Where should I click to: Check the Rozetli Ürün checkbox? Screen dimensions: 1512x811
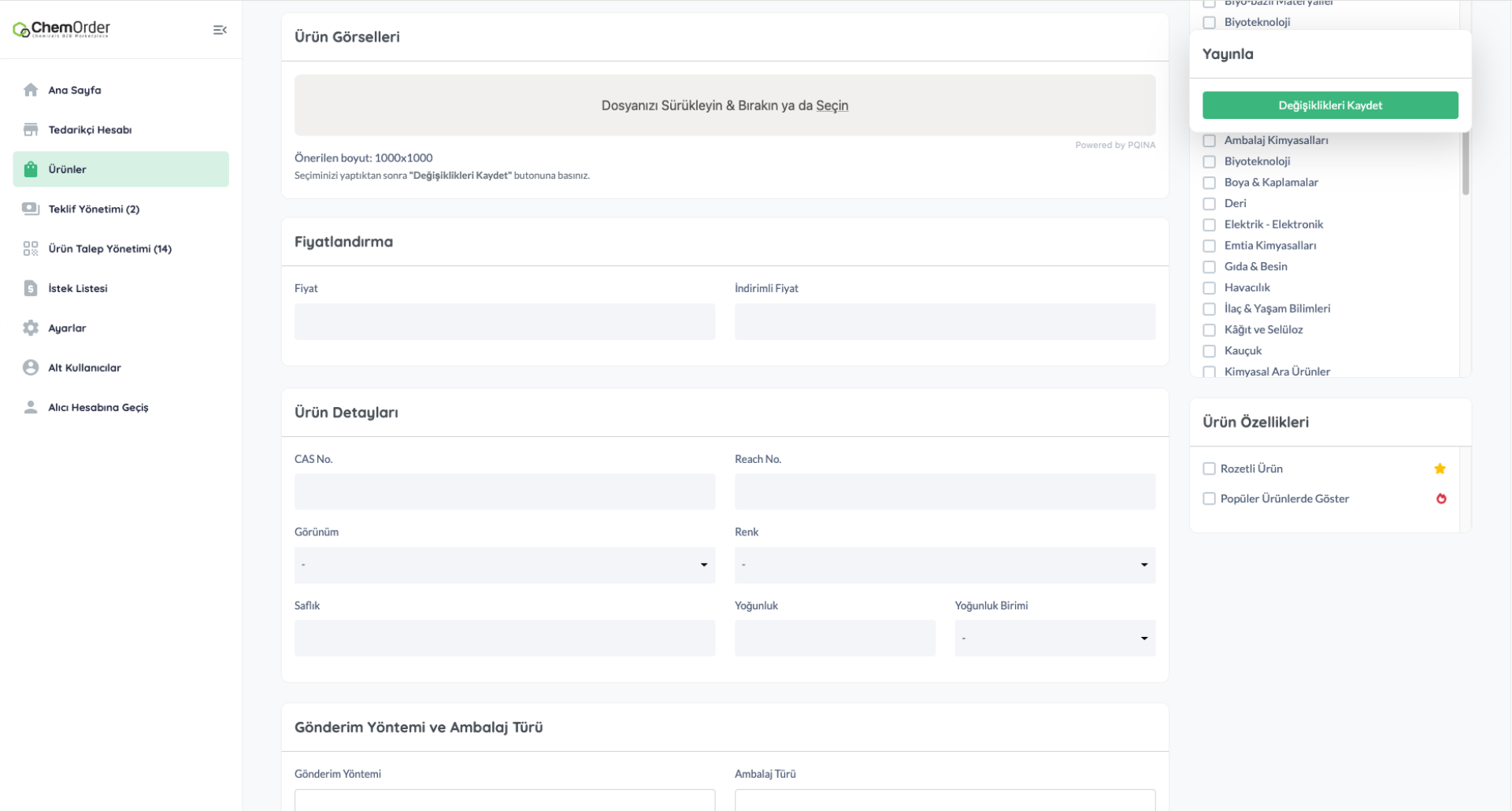[1209, 468]
